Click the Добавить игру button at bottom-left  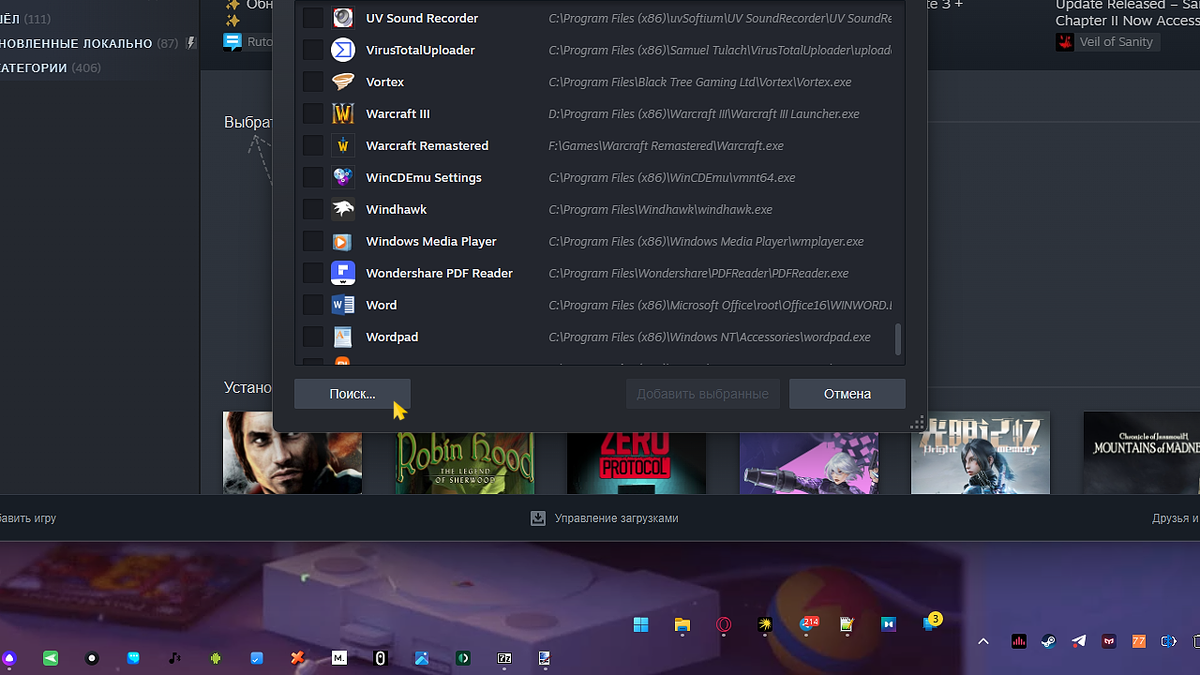[x=27, y=518]
